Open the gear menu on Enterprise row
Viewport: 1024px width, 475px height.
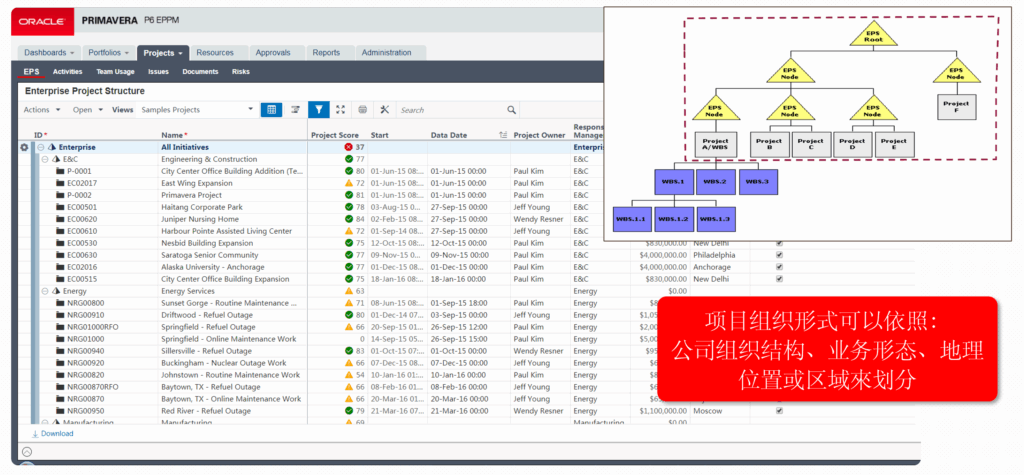[x=24, y=148]
